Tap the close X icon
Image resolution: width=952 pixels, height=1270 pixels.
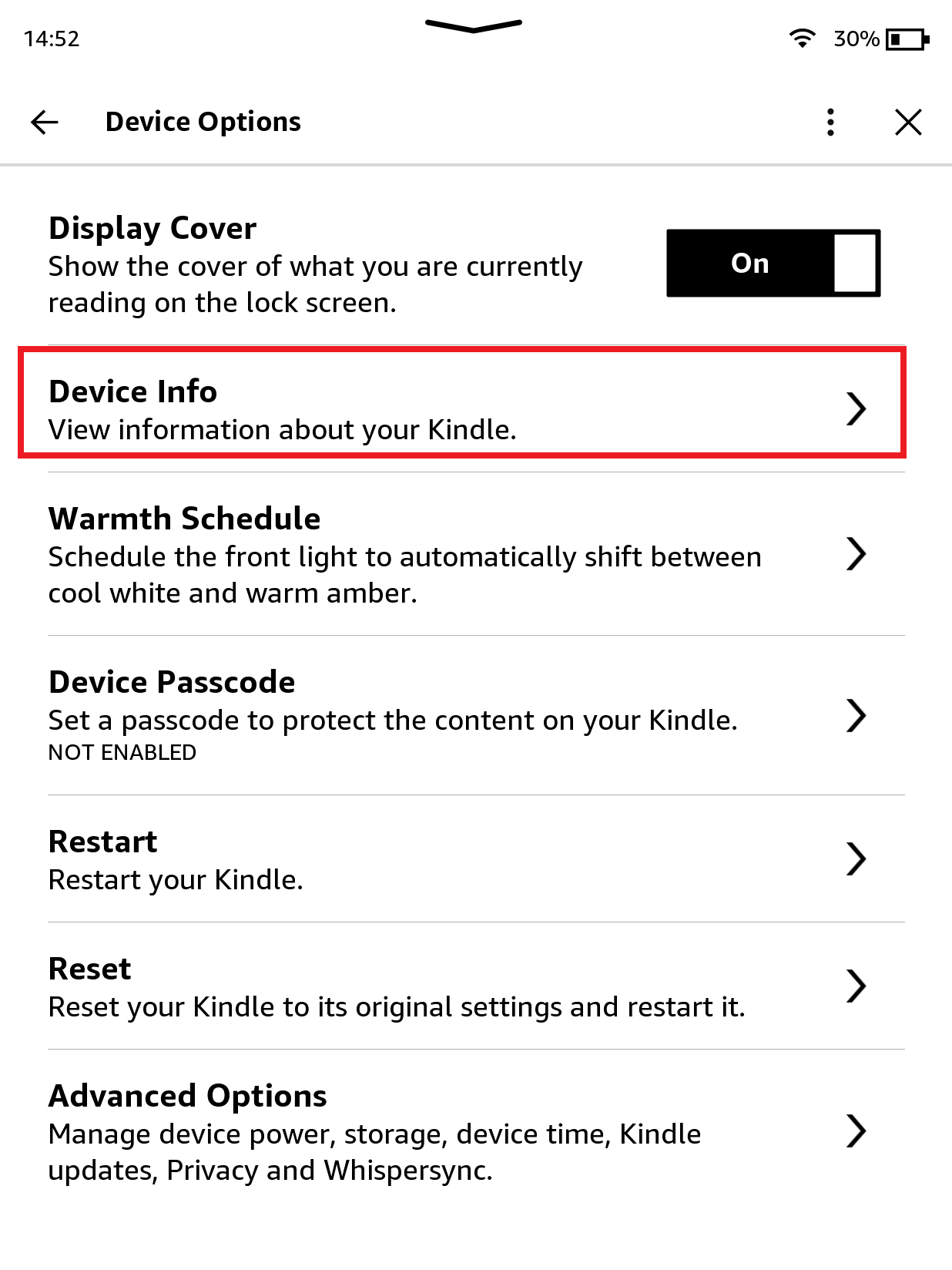coord(908,122)
